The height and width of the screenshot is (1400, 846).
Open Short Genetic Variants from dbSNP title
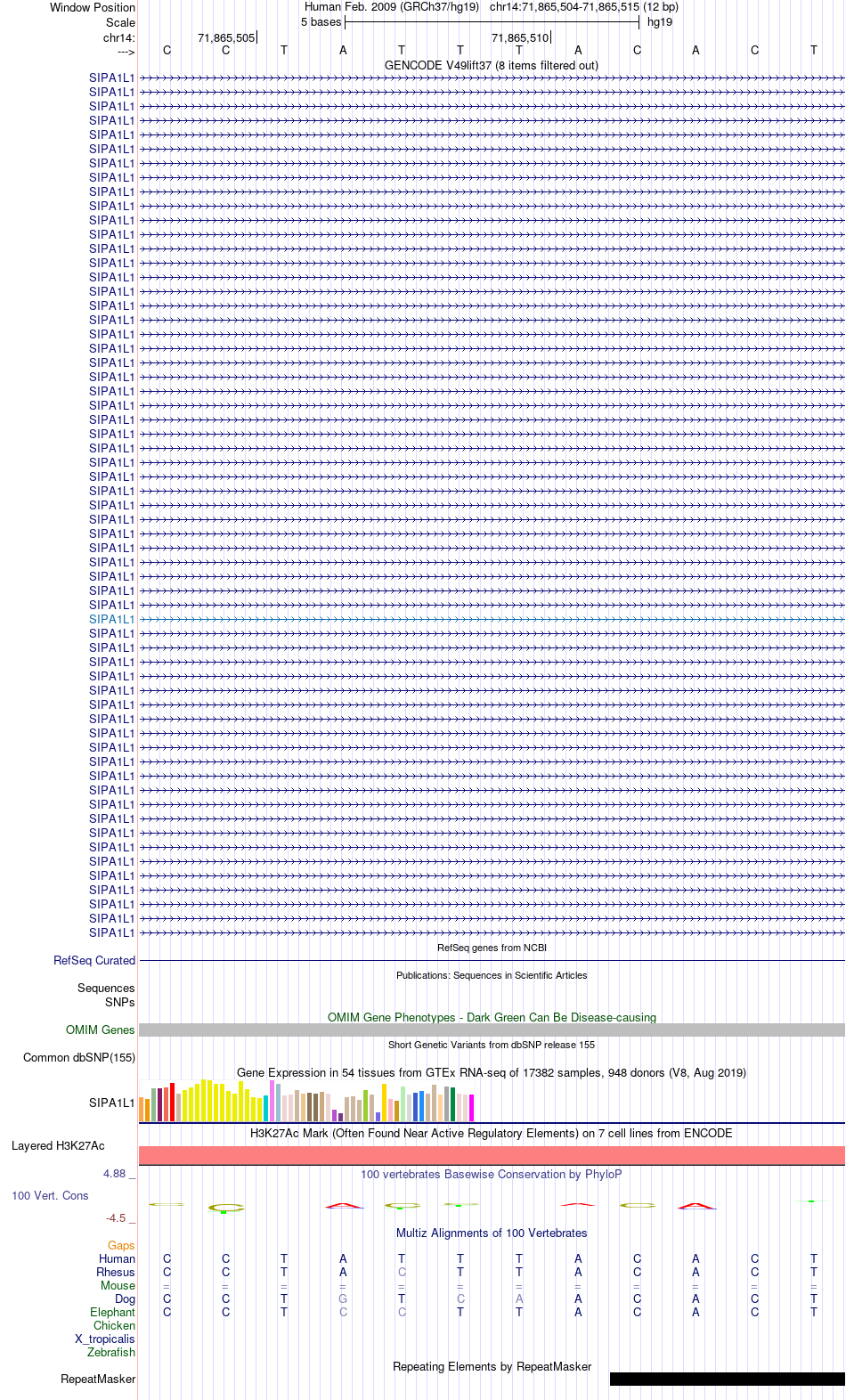point(492,1045)
